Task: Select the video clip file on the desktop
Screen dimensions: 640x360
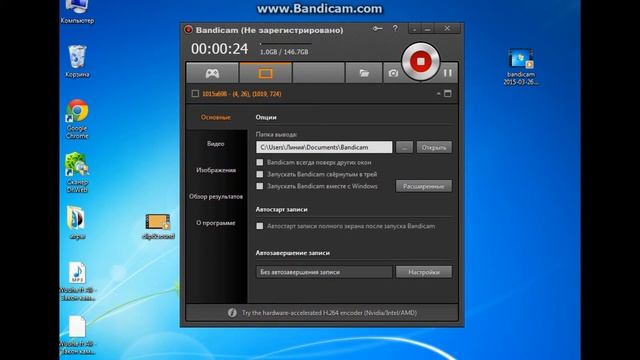Action: pyautogui.click(x=158, y=227)
